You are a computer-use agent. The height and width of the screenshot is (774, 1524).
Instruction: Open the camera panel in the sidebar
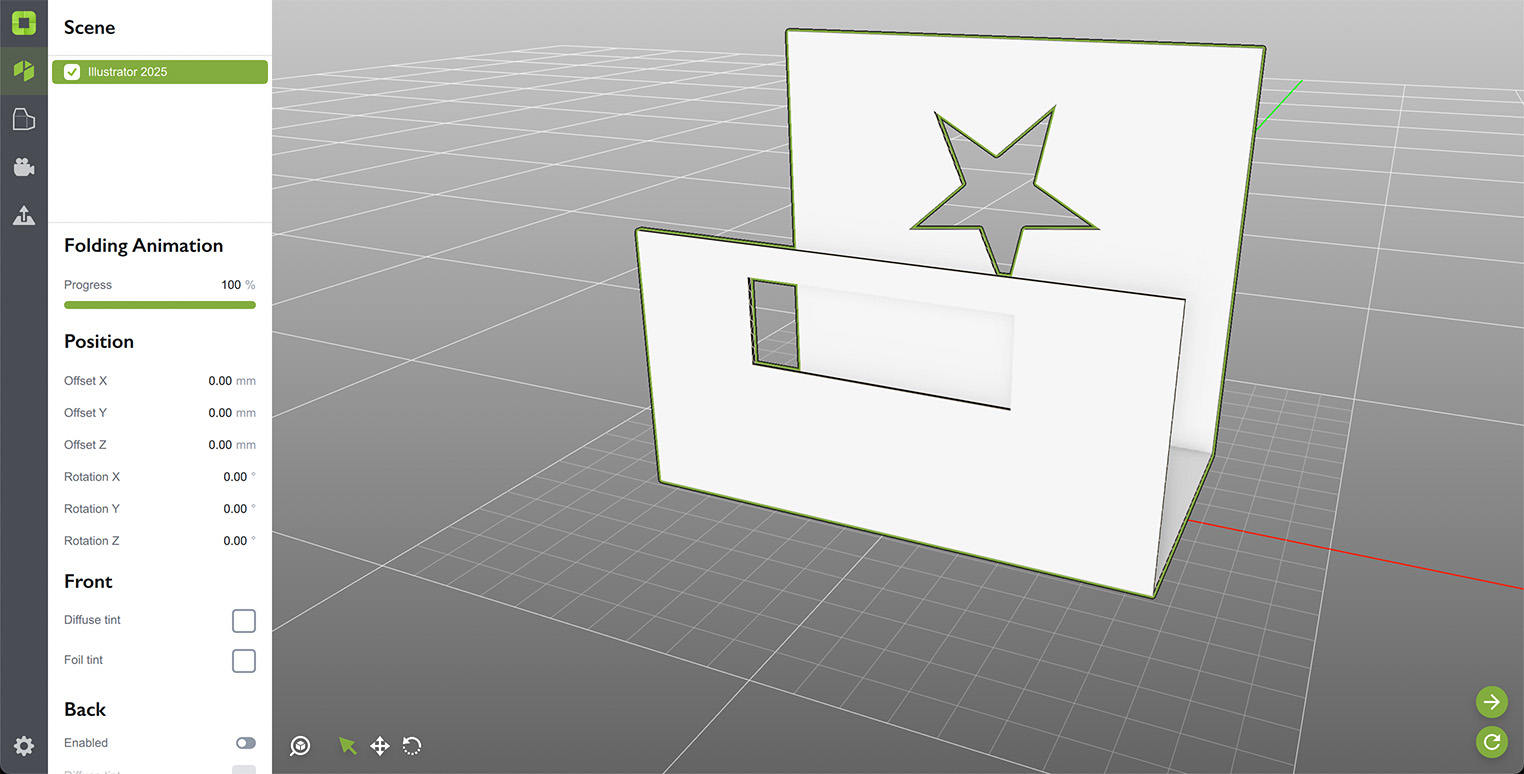coord(23,167)
